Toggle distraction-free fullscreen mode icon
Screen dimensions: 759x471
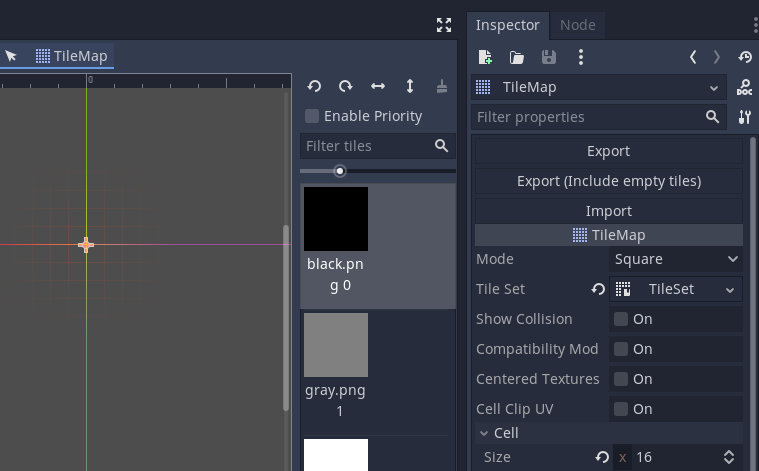[x=444, y=25]
